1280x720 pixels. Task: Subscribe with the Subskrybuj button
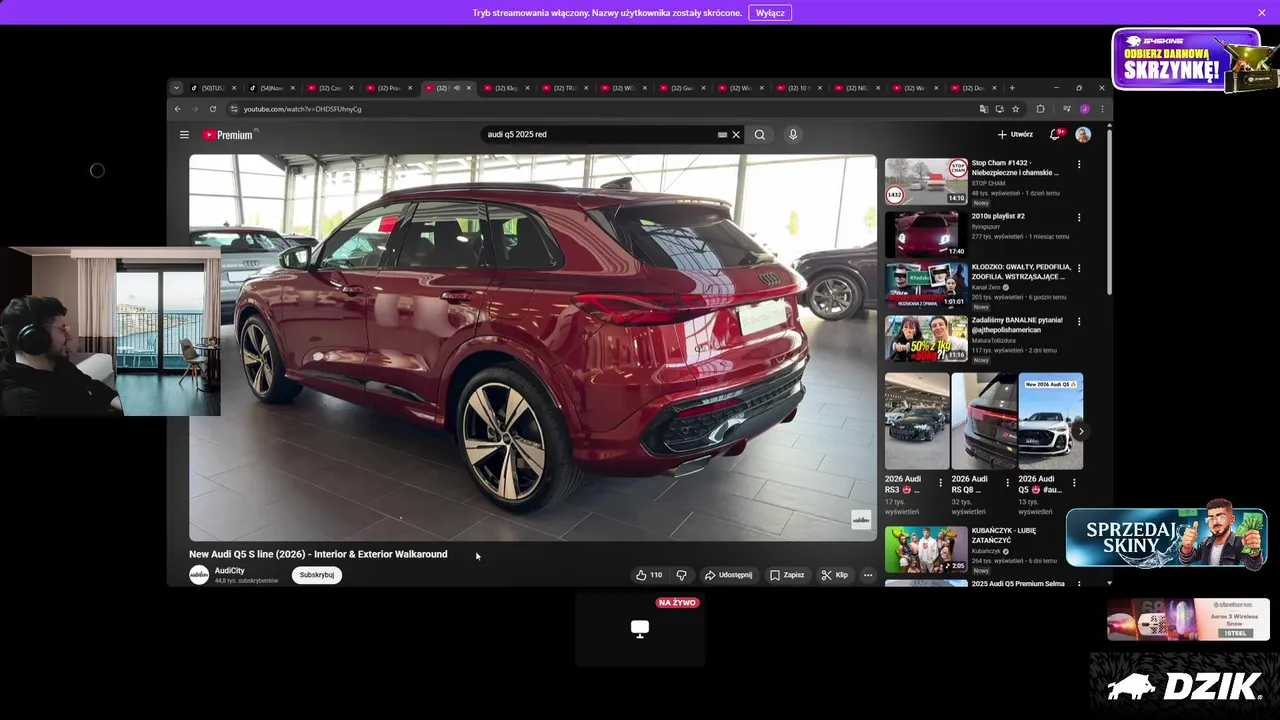coord(317,575)
